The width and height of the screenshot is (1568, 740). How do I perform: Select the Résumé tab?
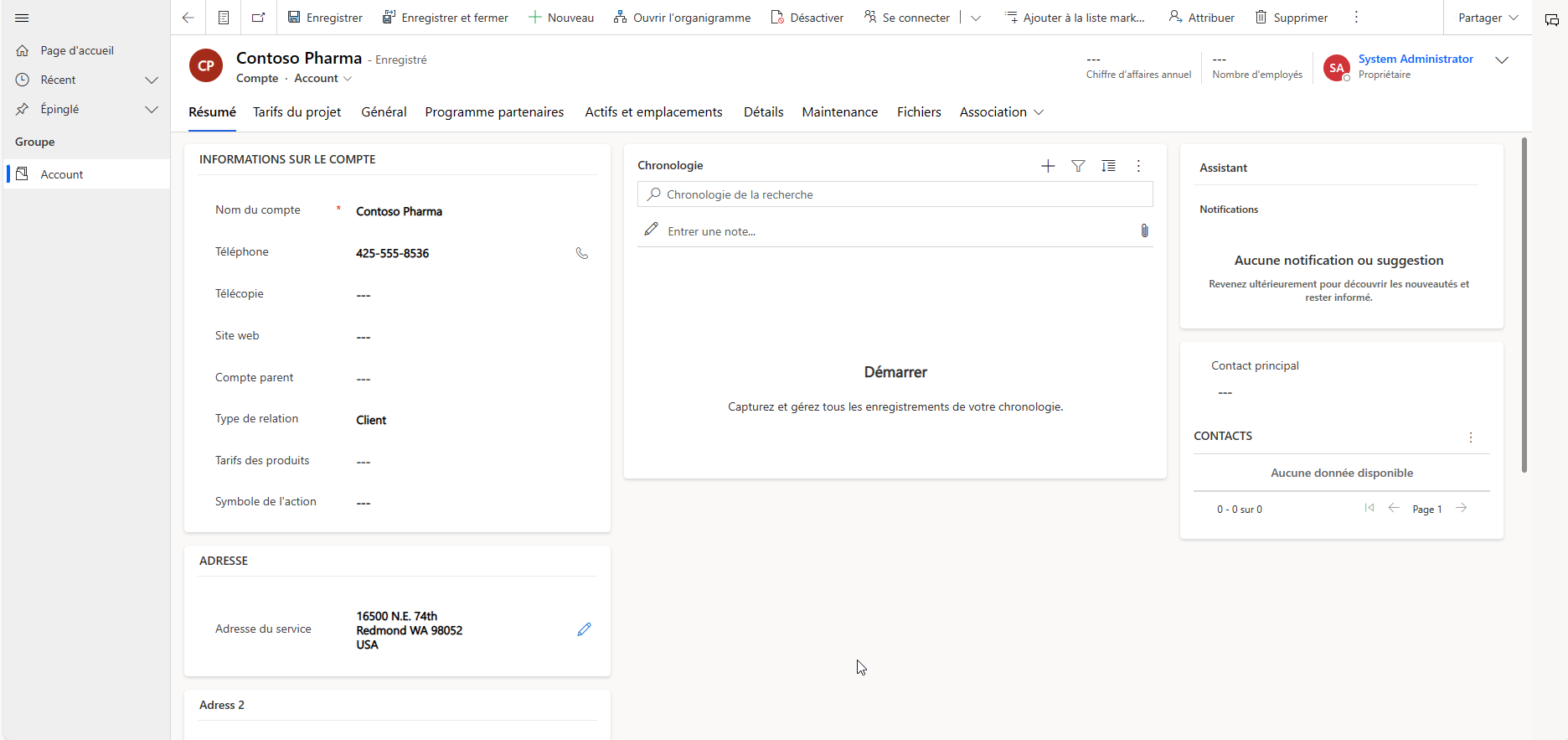coord(212,112)
